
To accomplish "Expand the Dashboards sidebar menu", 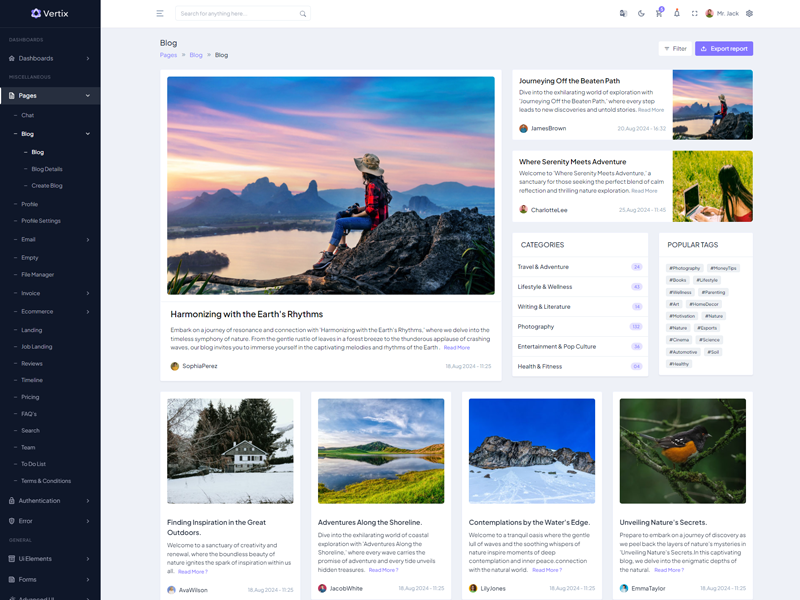I will point(50,58).
